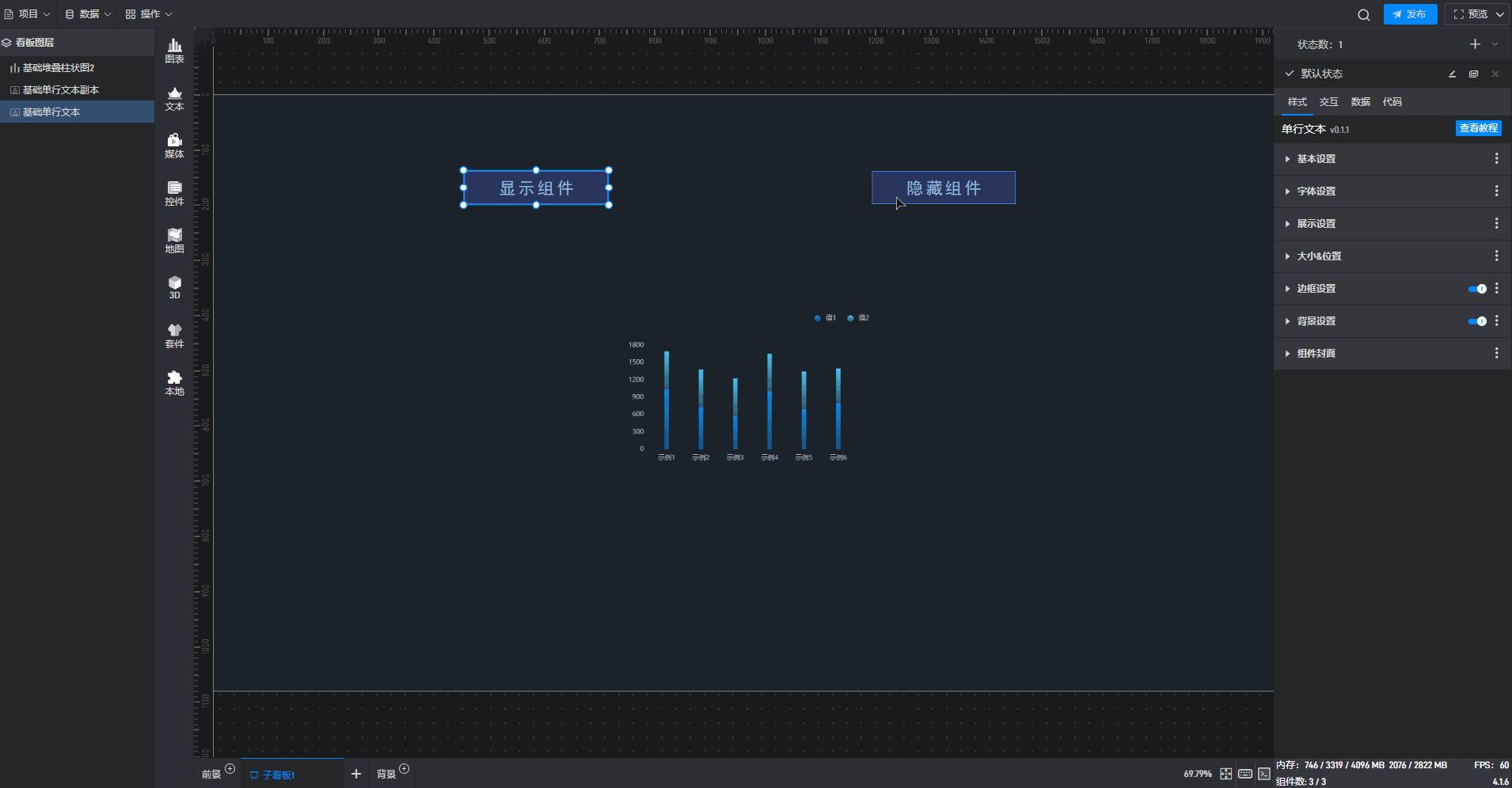This screenshot has width=1512, height=788.
Task: Open more options for 背景设置
Action: tap(1496, 321)
